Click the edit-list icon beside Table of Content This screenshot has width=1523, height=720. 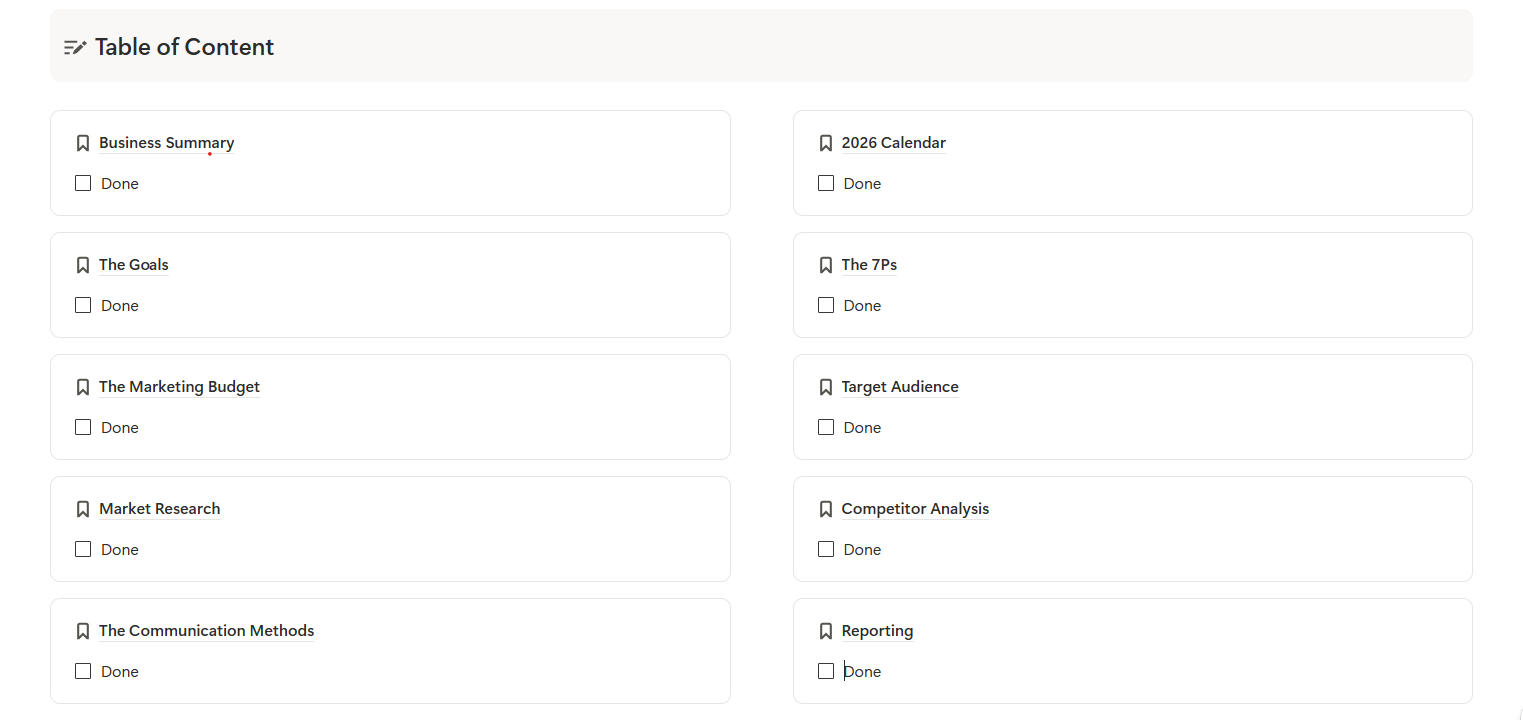[x=75, y=47]
